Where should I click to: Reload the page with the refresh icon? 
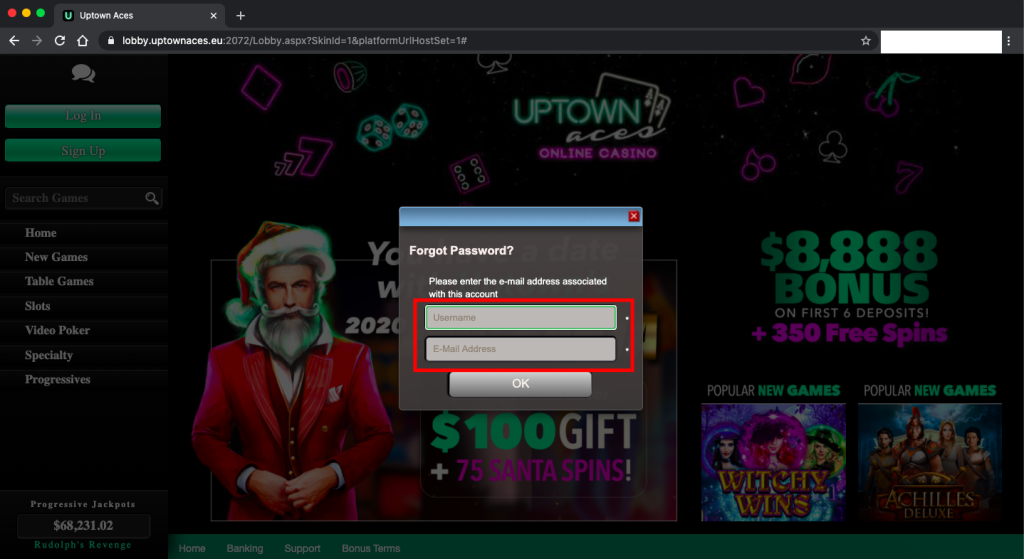tap(59, 40)
